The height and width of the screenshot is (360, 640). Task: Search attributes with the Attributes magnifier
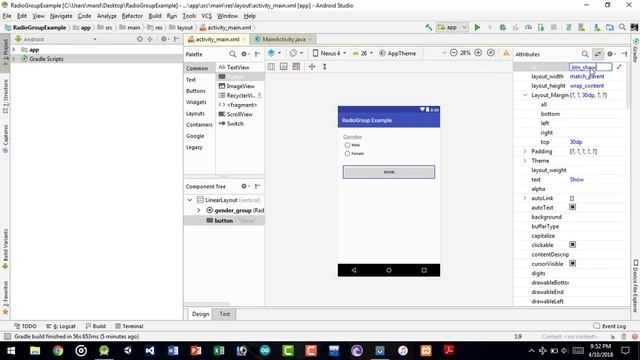(x=585, y=54)
